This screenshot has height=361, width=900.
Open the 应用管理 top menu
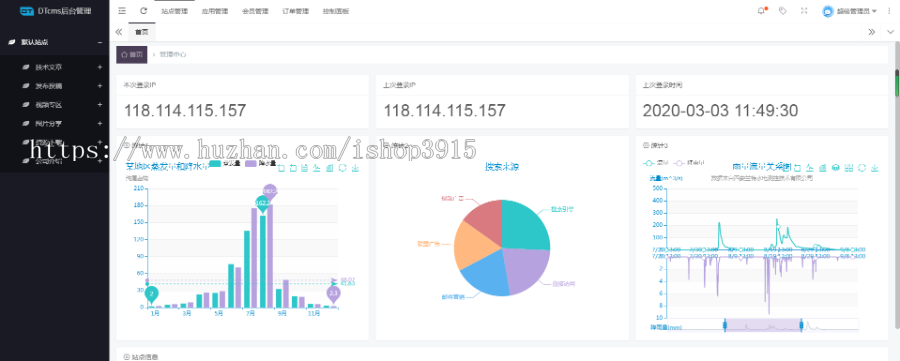coord(215,11)
